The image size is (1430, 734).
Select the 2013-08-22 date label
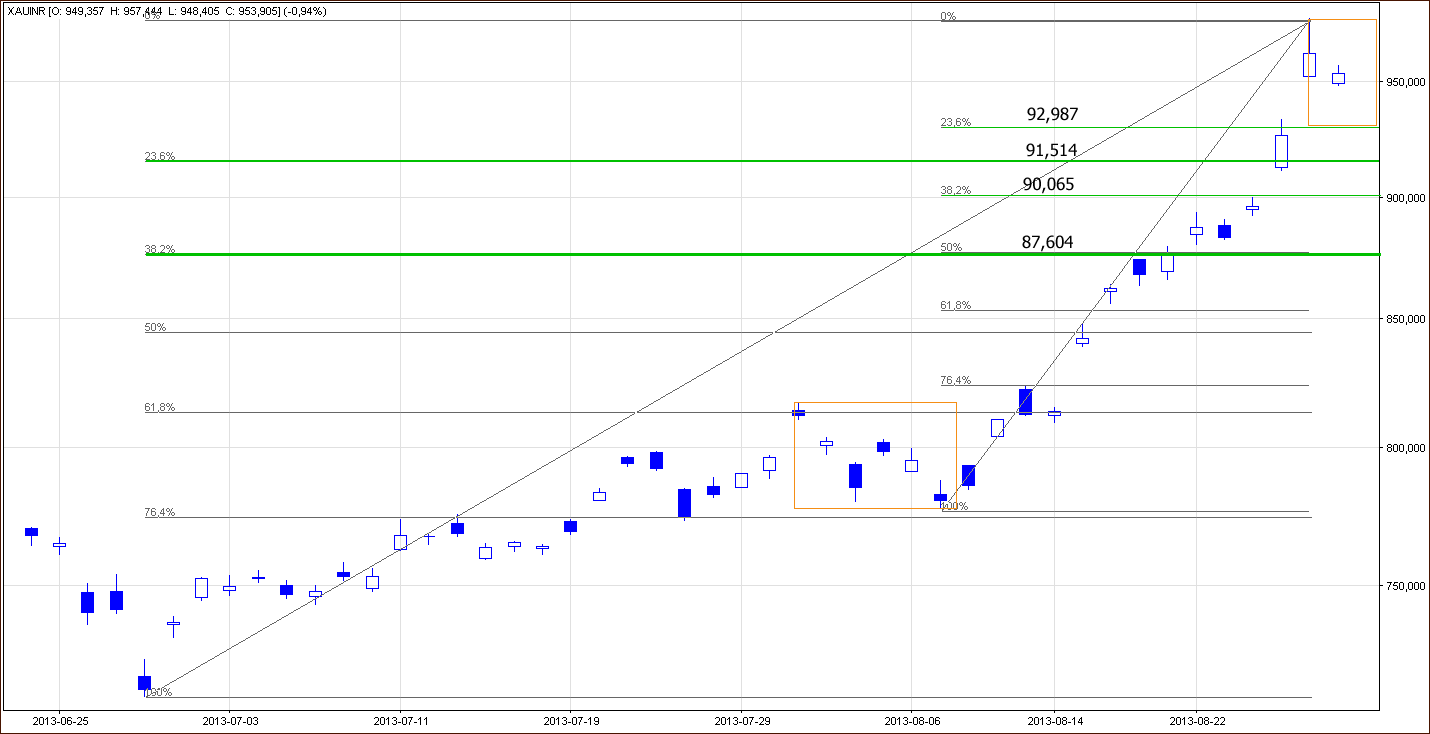point(1196,720)
